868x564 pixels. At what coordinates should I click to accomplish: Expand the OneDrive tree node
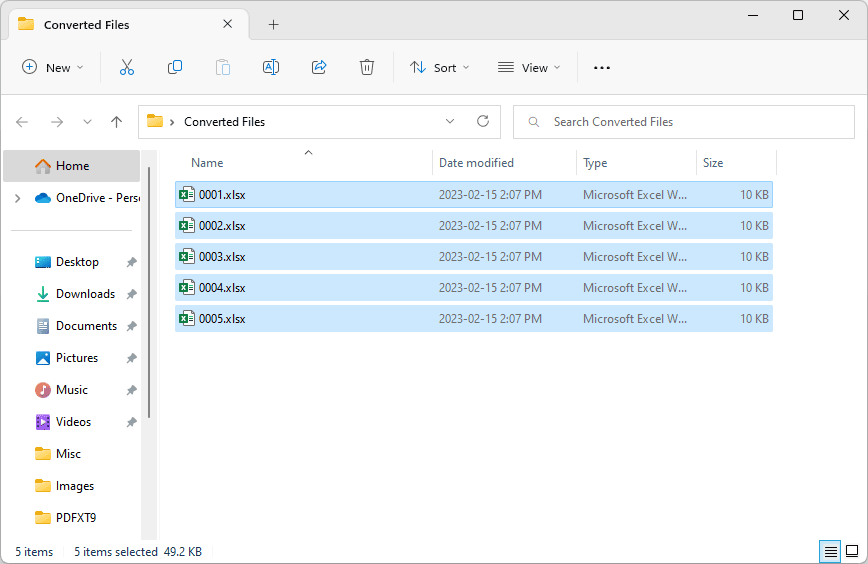click(18, 198)
